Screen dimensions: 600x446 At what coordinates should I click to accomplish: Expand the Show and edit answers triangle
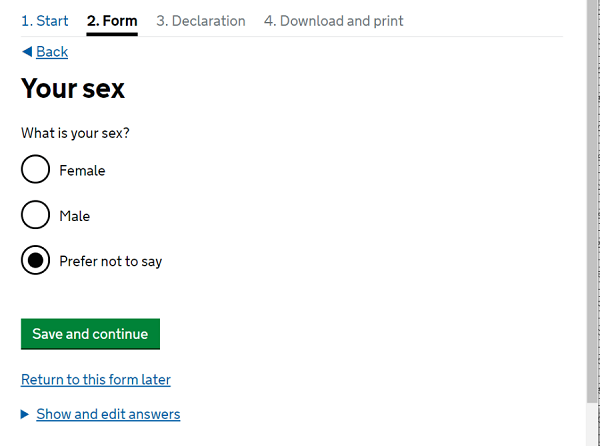[x=25, y=414]
